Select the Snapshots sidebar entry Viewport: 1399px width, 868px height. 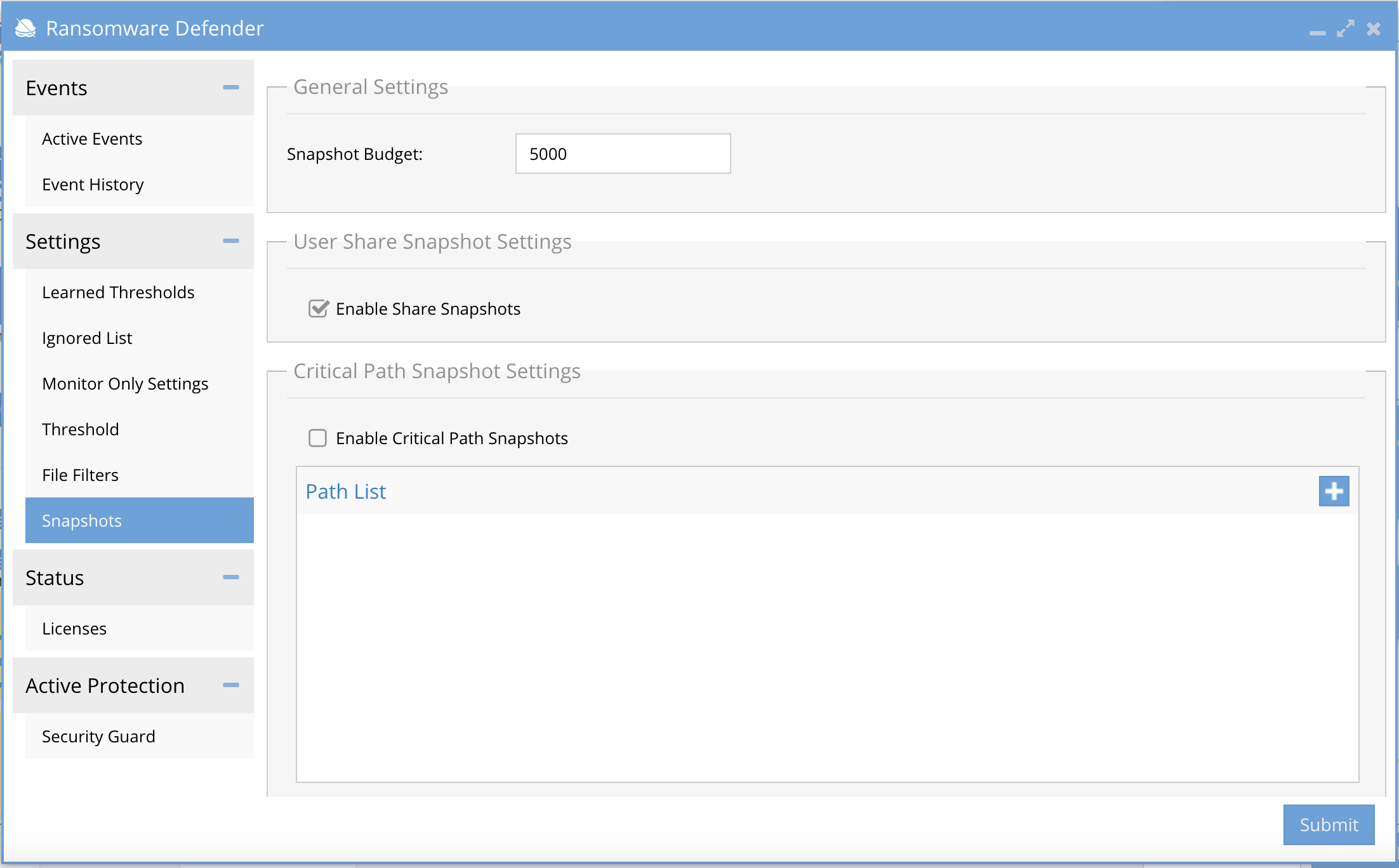82,520
